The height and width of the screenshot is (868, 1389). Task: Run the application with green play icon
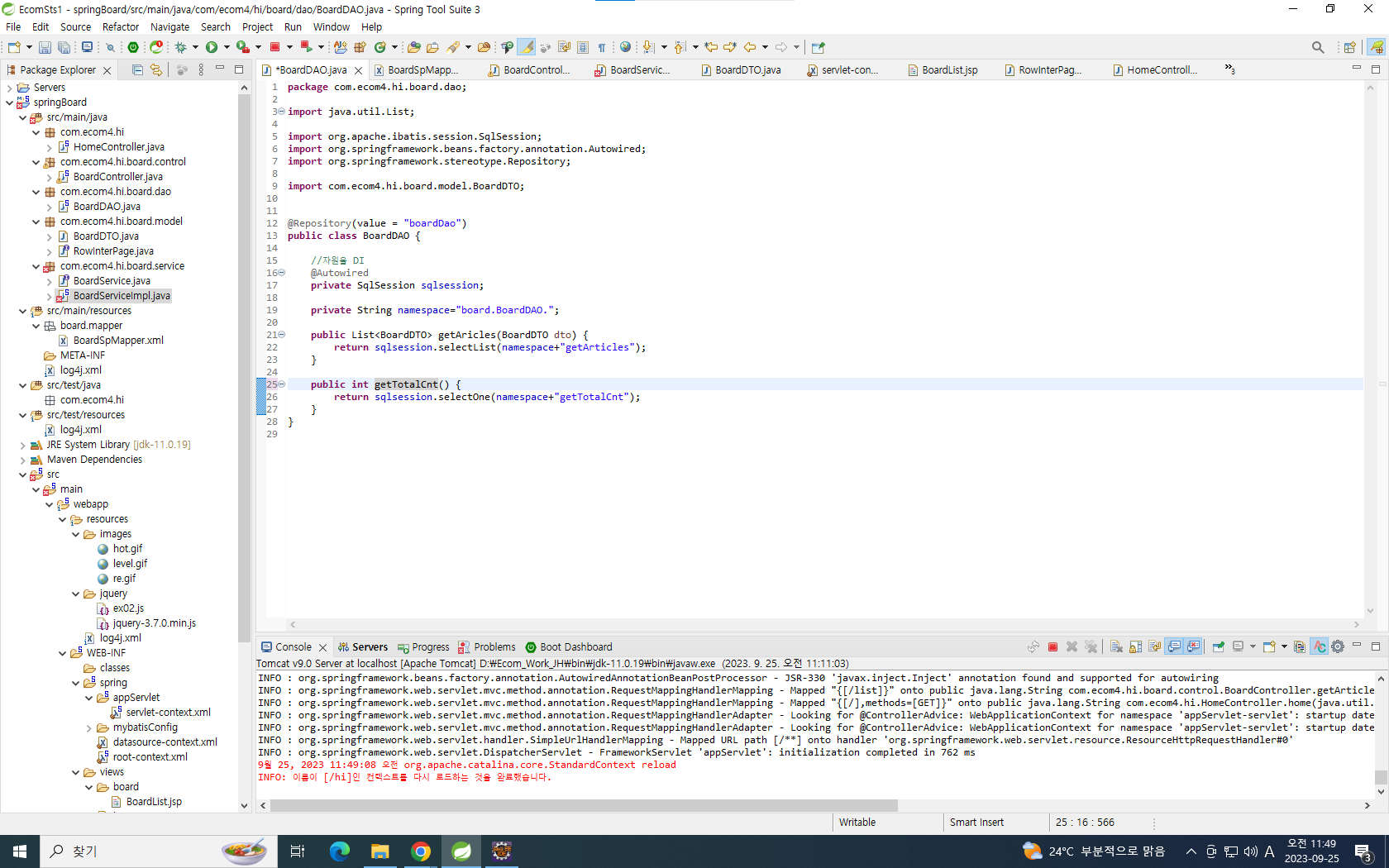tap(212, 47)
